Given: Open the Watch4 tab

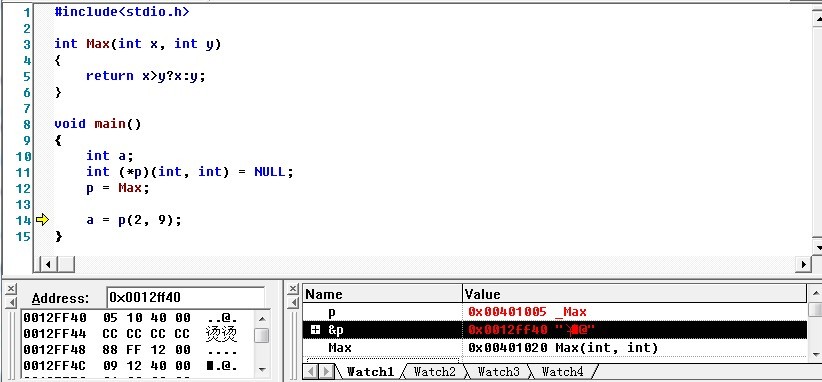Looking at the screenshot, I should [x=562, y=372].
